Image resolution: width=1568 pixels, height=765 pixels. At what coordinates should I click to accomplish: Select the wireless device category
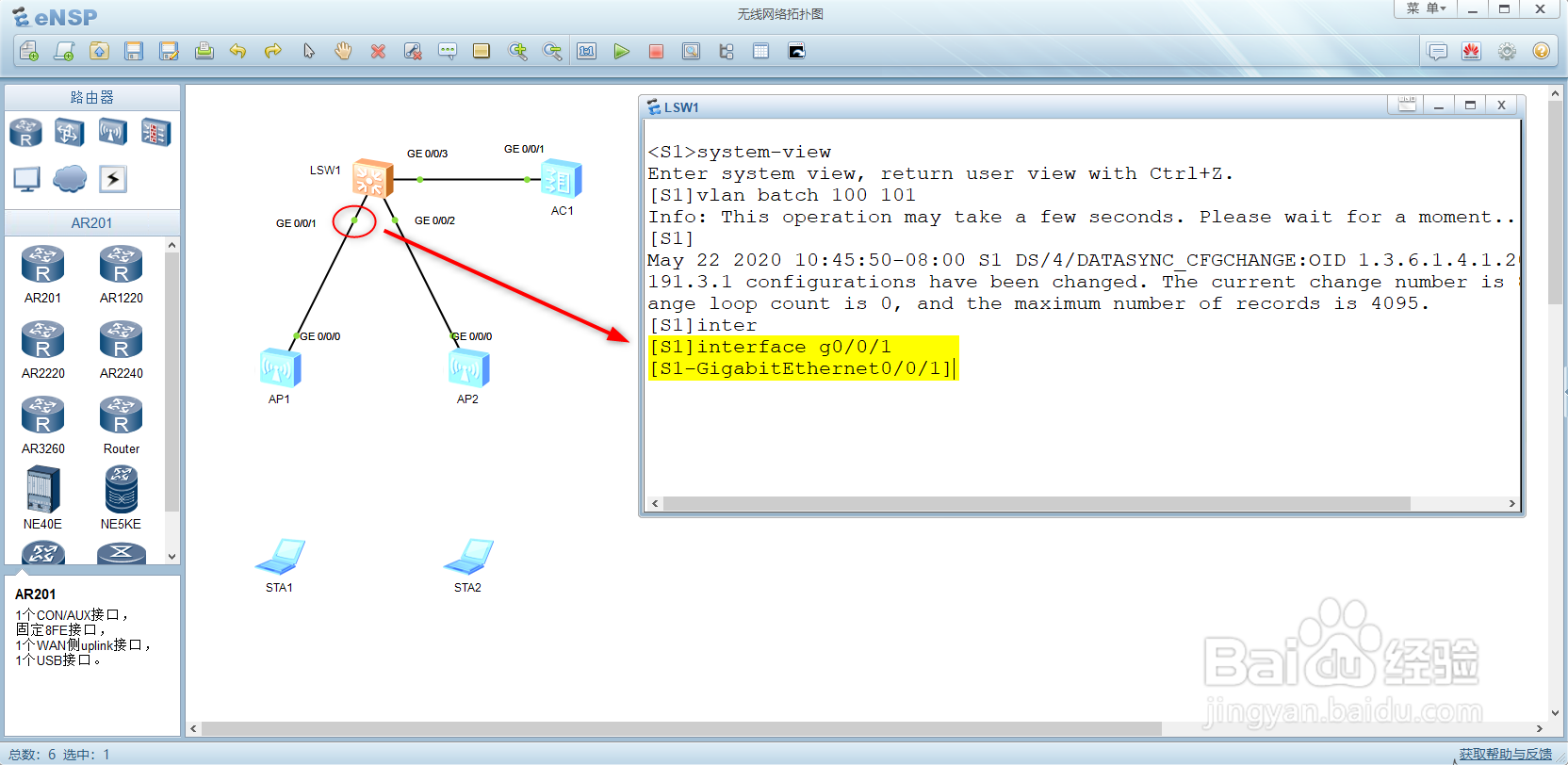click(x=112, y=132)
